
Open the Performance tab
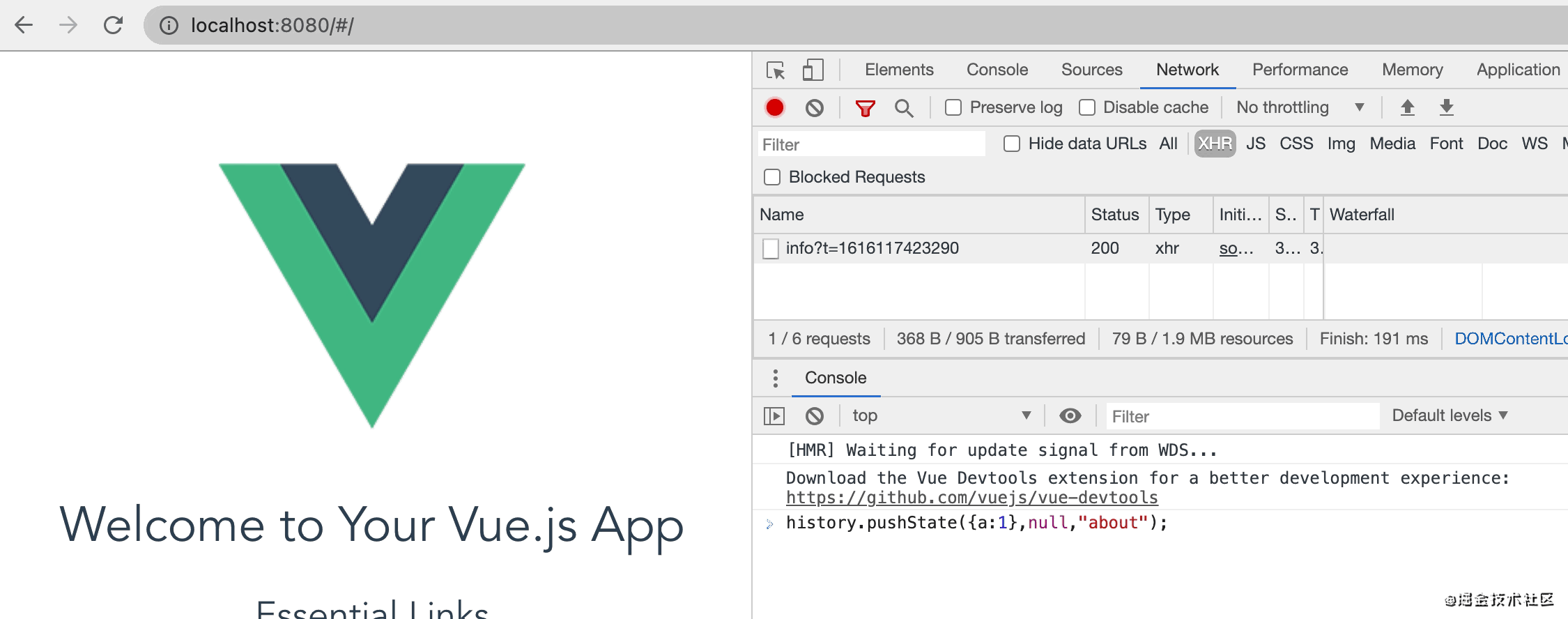[x=1300, y=70]
